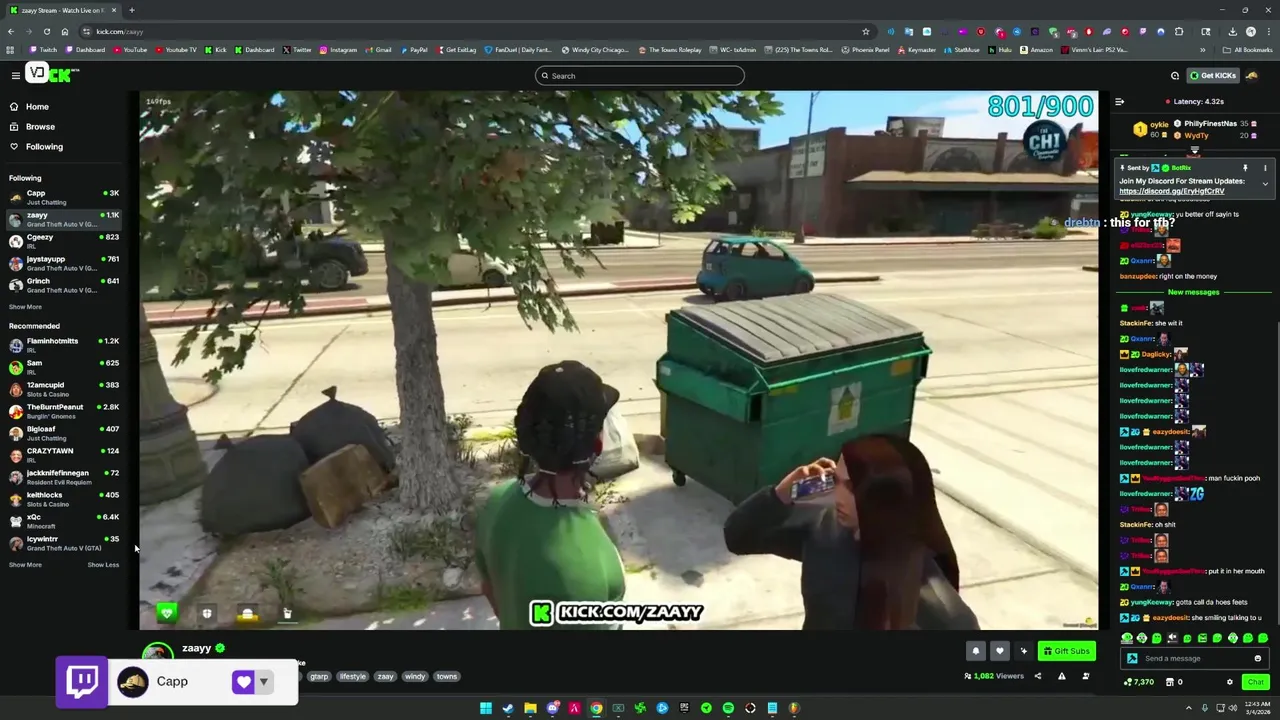This screenshot has width=1280, height=720.
Task: Open the emoji picker in chat box
Action: (1257, 658)
